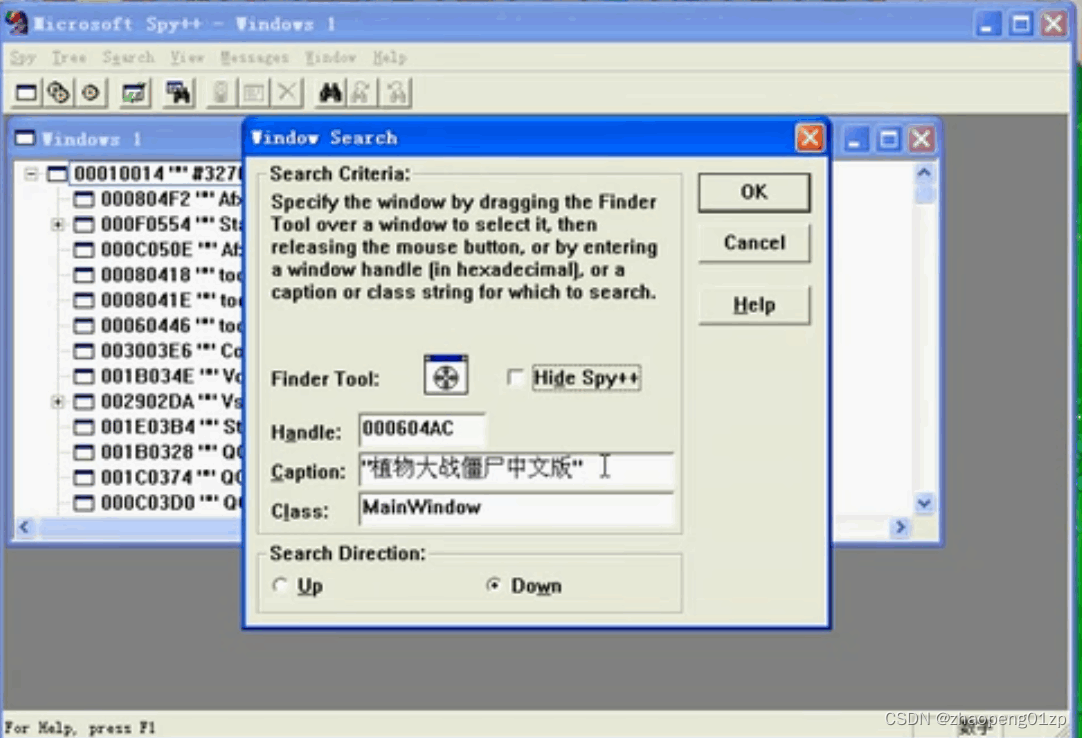Click the Spy++ application icon in title bar
Screen dimensions: 1082x738
[17, 23]
